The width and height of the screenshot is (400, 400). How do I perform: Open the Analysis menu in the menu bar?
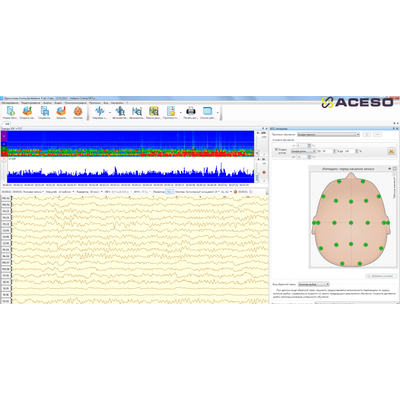(47, 103)
